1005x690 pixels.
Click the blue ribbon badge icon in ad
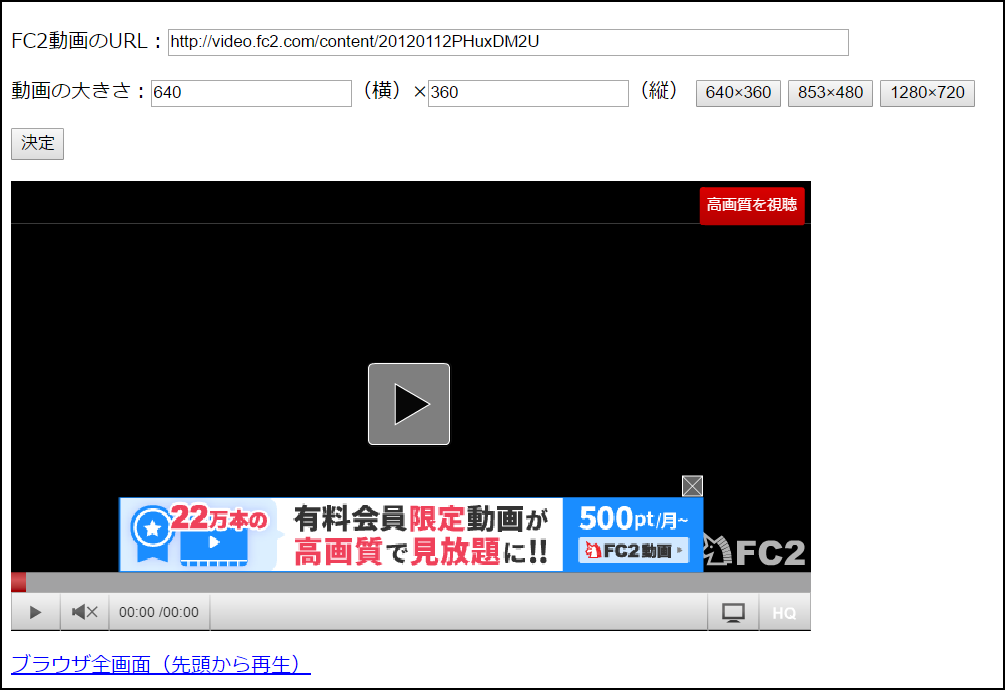click(x=152, y=527)
